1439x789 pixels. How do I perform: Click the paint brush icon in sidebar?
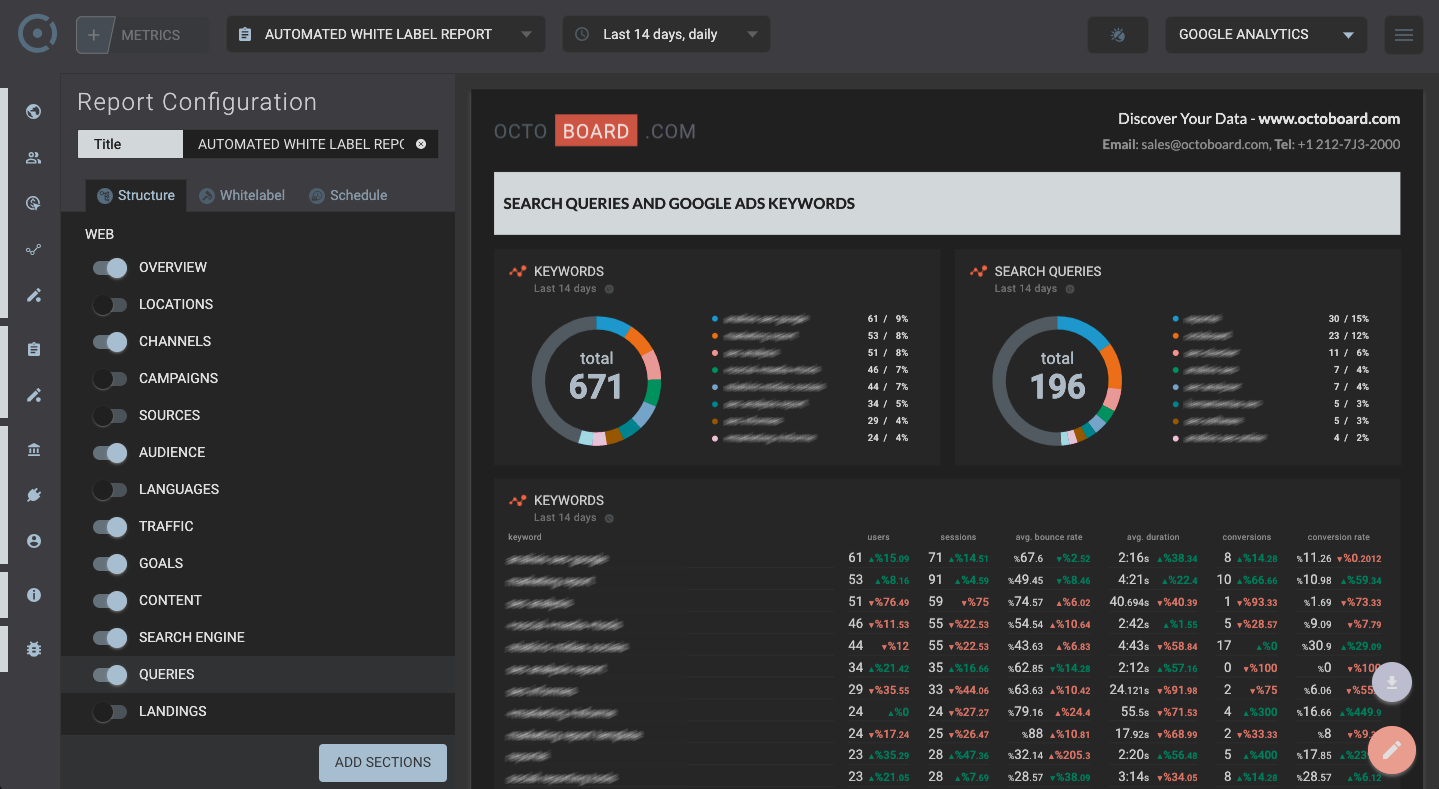(34, 295)
